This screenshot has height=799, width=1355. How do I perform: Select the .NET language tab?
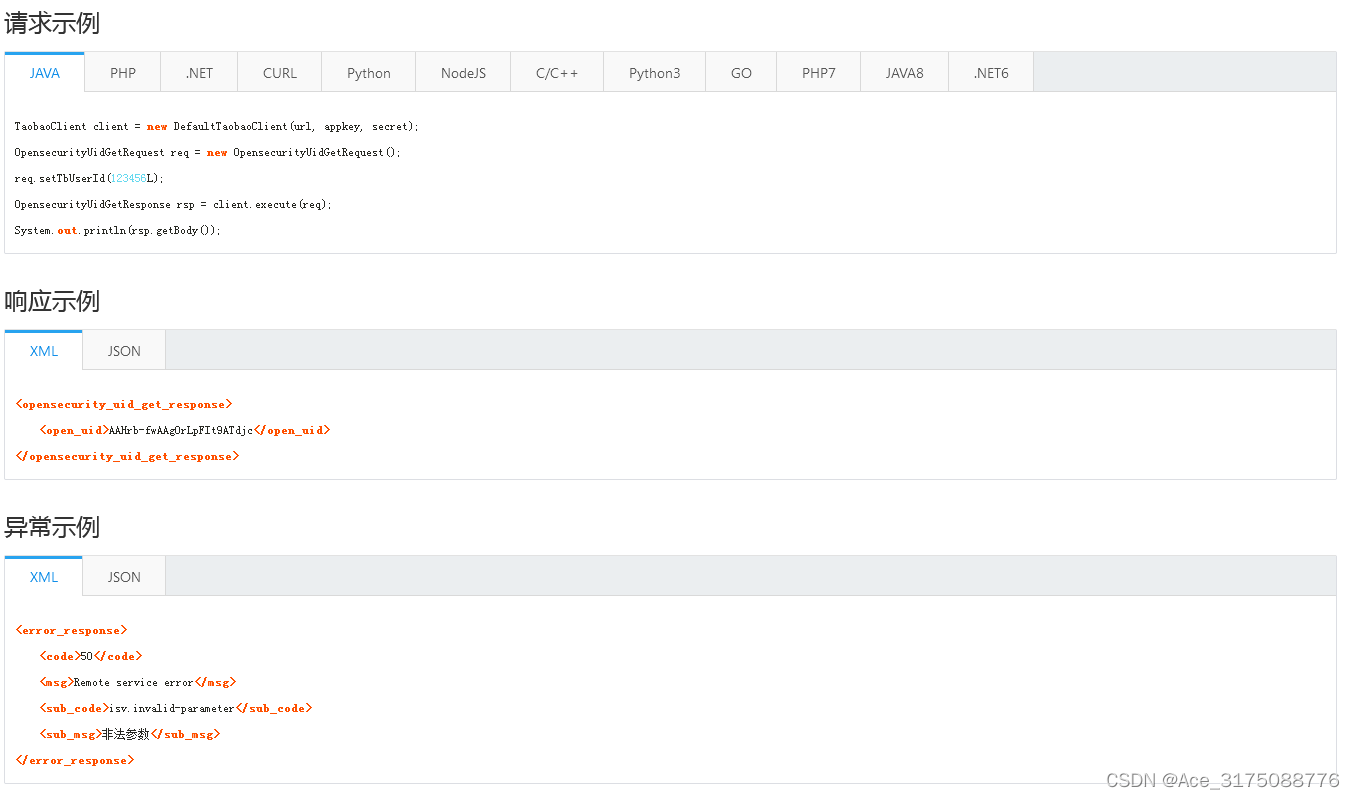(198, 72)
